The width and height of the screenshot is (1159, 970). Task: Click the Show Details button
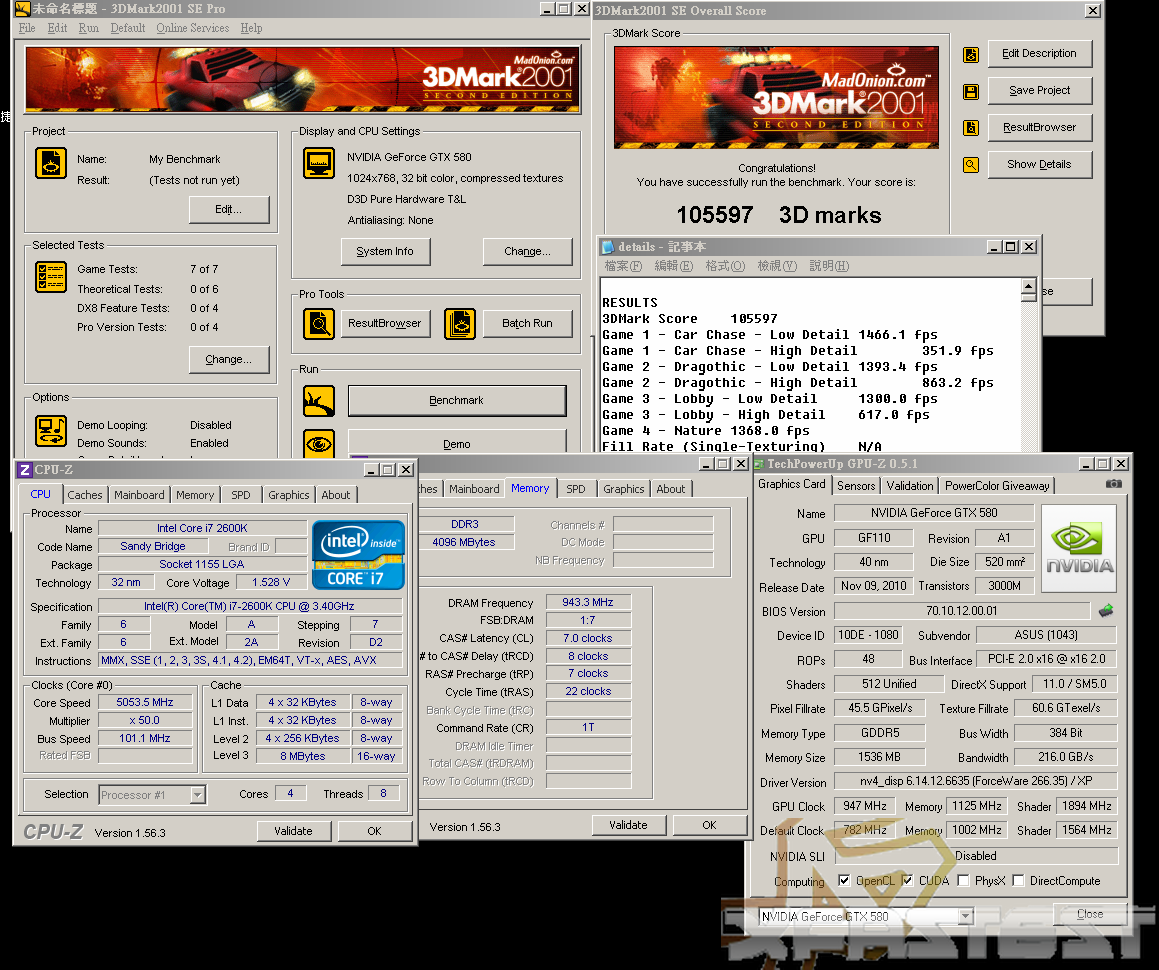[1040, 165]
